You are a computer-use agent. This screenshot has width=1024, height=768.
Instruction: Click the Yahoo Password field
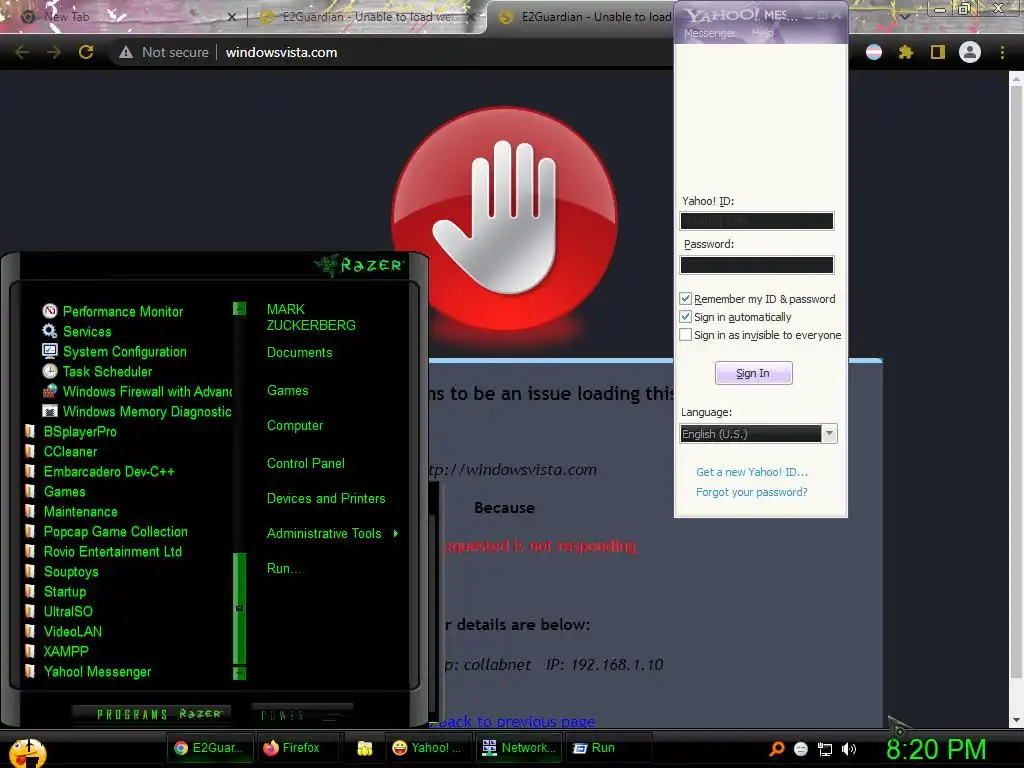756,265
